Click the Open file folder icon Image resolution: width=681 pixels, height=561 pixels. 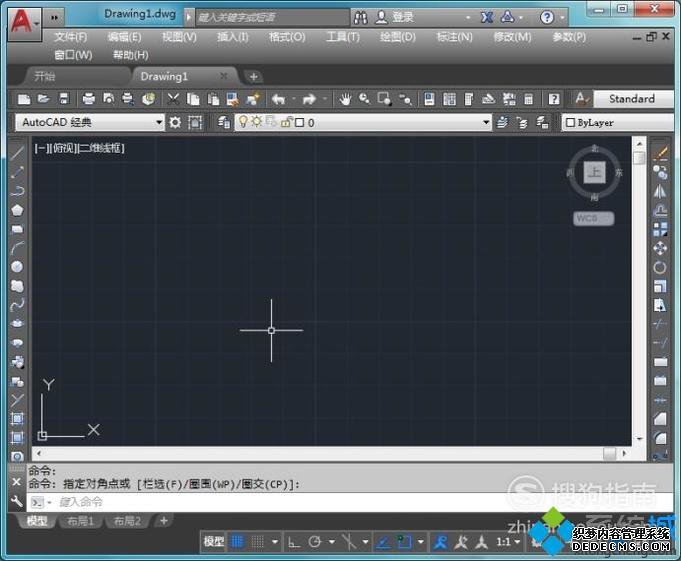pyautogui.click(x=43, y=99)
